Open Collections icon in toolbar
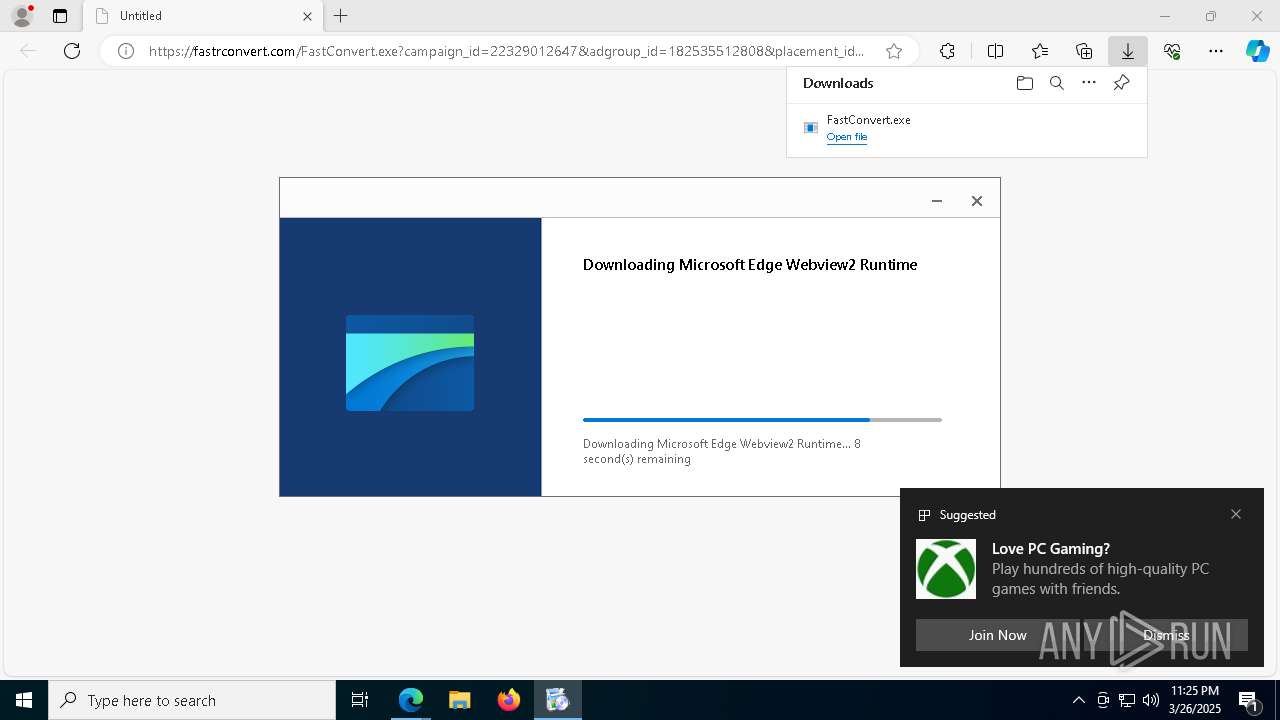This screenshot has height=720, width=1280. pyautogui.click(x=1084, y=51)
